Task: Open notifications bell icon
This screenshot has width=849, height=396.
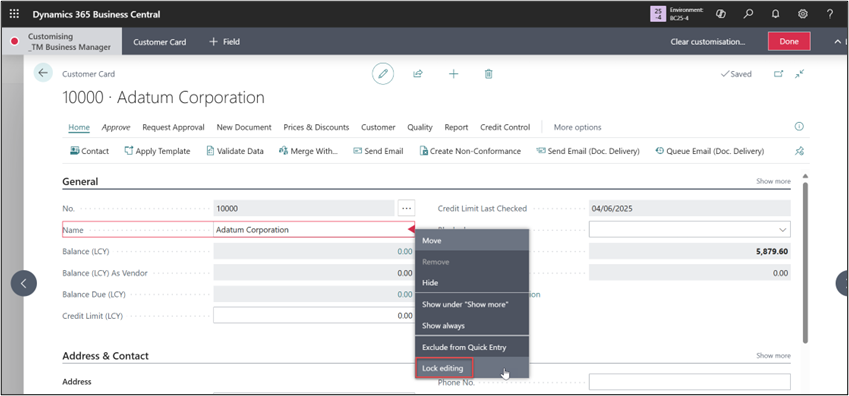Action: tap(775, 14)
